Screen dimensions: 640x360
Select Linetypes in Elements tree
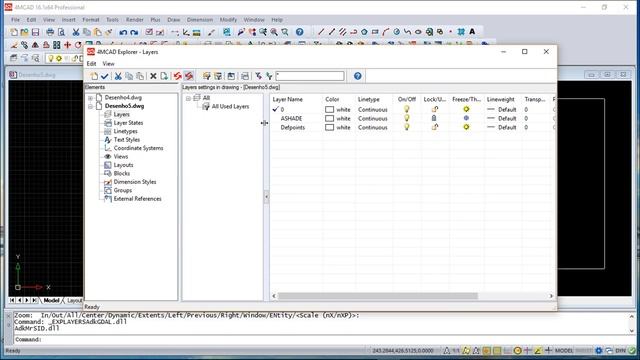pyautogui.click(x=125, y=131)
